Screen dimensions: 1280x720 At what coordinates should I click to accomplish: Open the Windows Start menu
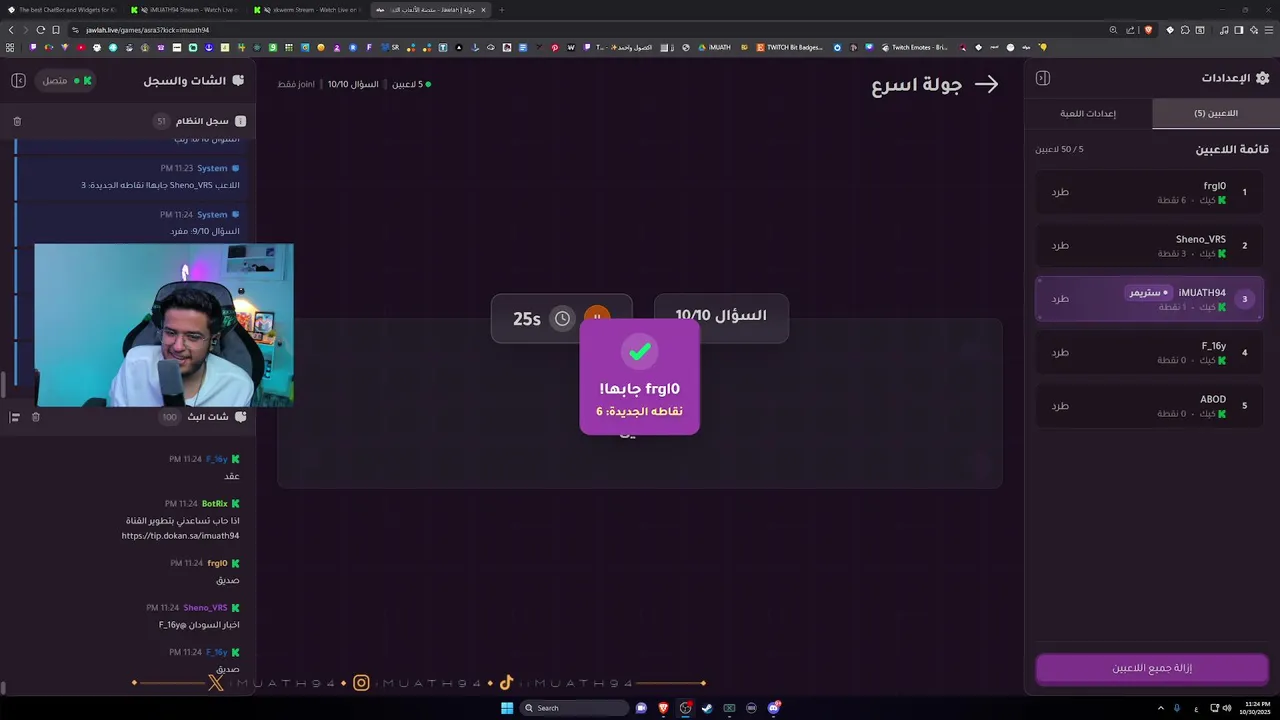[507, 708]
